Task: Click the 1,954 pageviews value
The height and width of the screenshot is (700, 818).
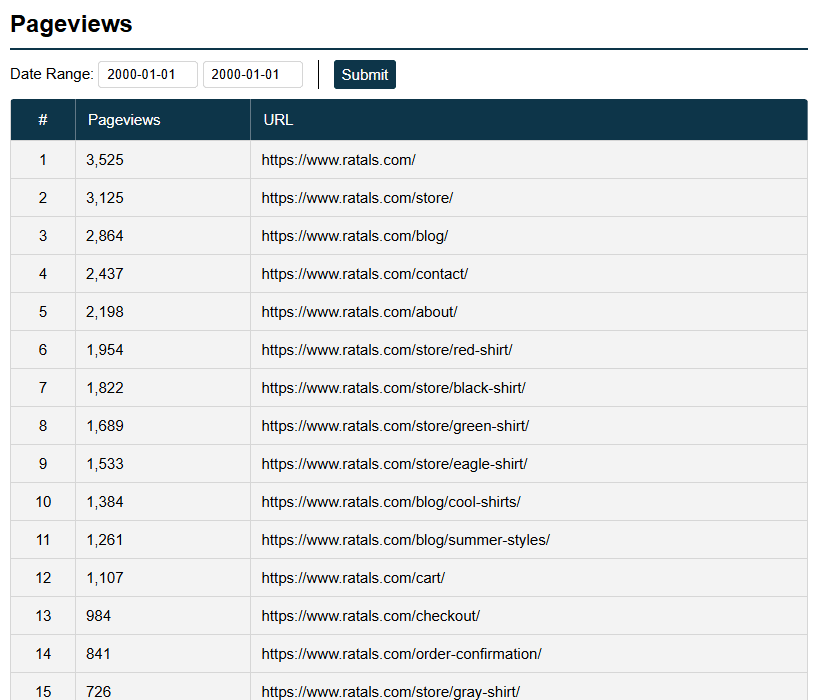Action: point(105,350)
